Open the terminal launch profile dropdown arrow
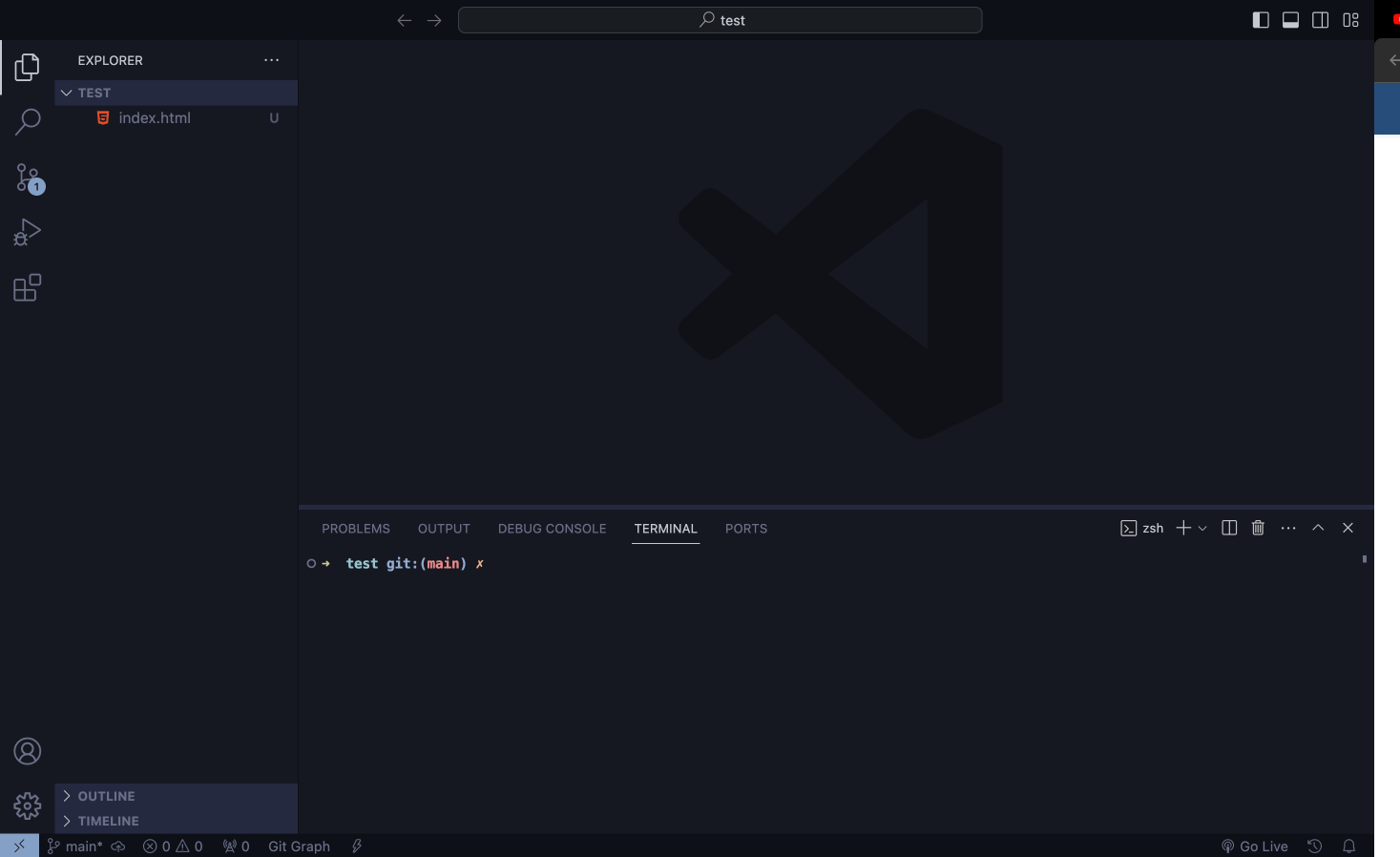 (x=1202, y=527)
